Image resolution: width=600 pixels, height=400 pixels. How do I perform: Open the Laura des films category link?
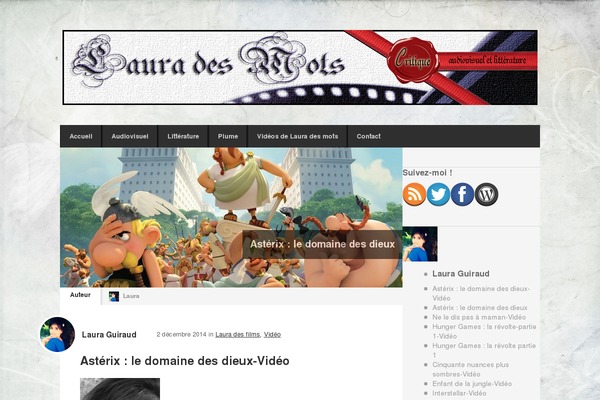[x=237, y=335]
